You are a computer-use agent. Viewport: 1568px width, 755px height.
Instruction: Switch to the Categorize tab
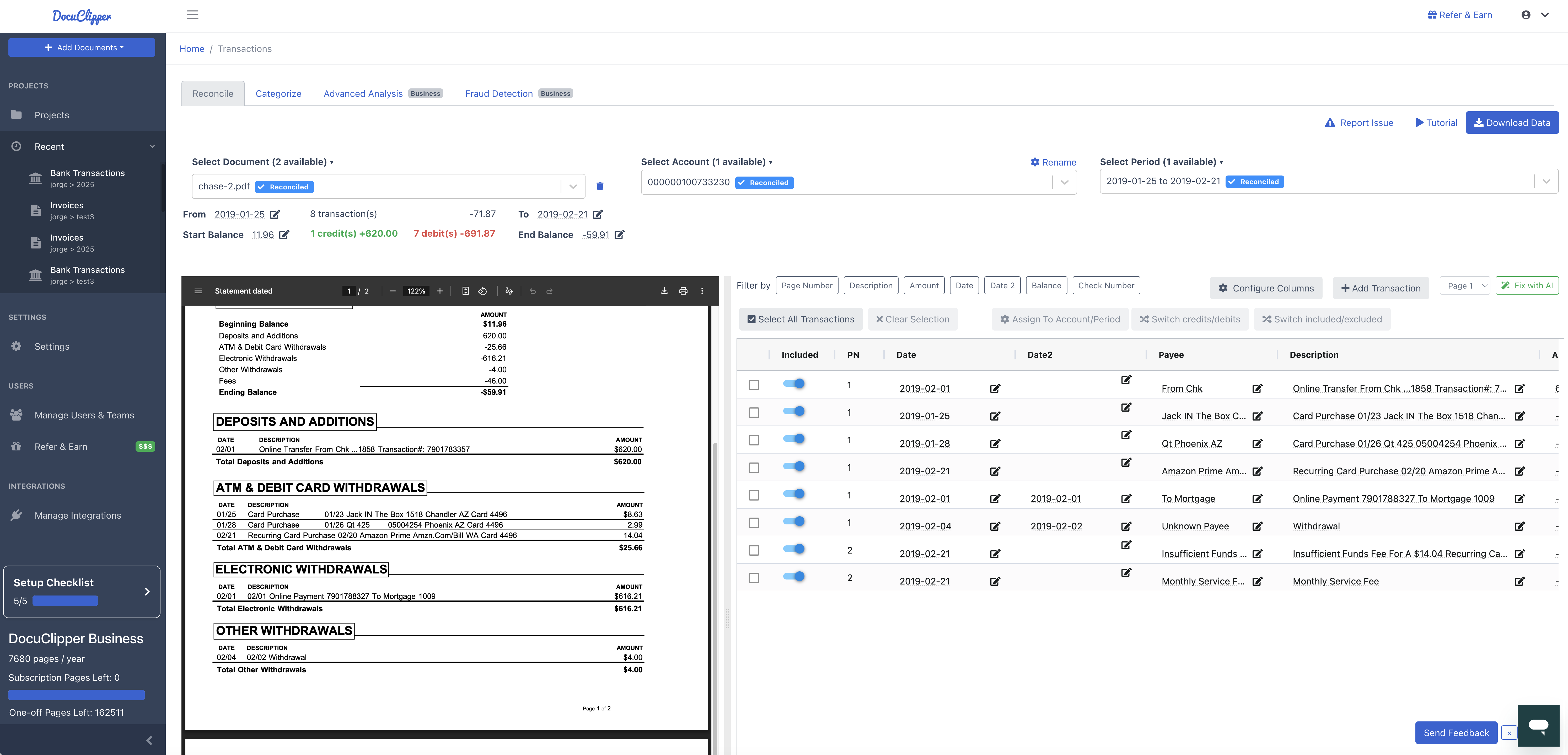(278, 94)
